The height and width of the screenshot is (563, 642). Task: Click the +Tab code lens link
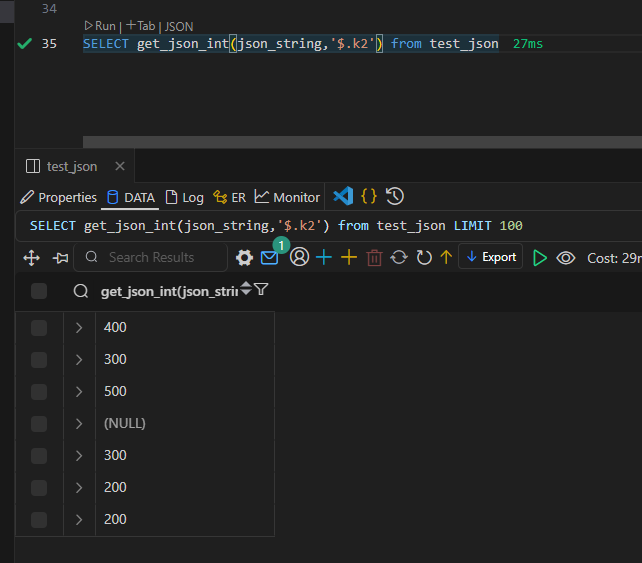tap(140, 26)
